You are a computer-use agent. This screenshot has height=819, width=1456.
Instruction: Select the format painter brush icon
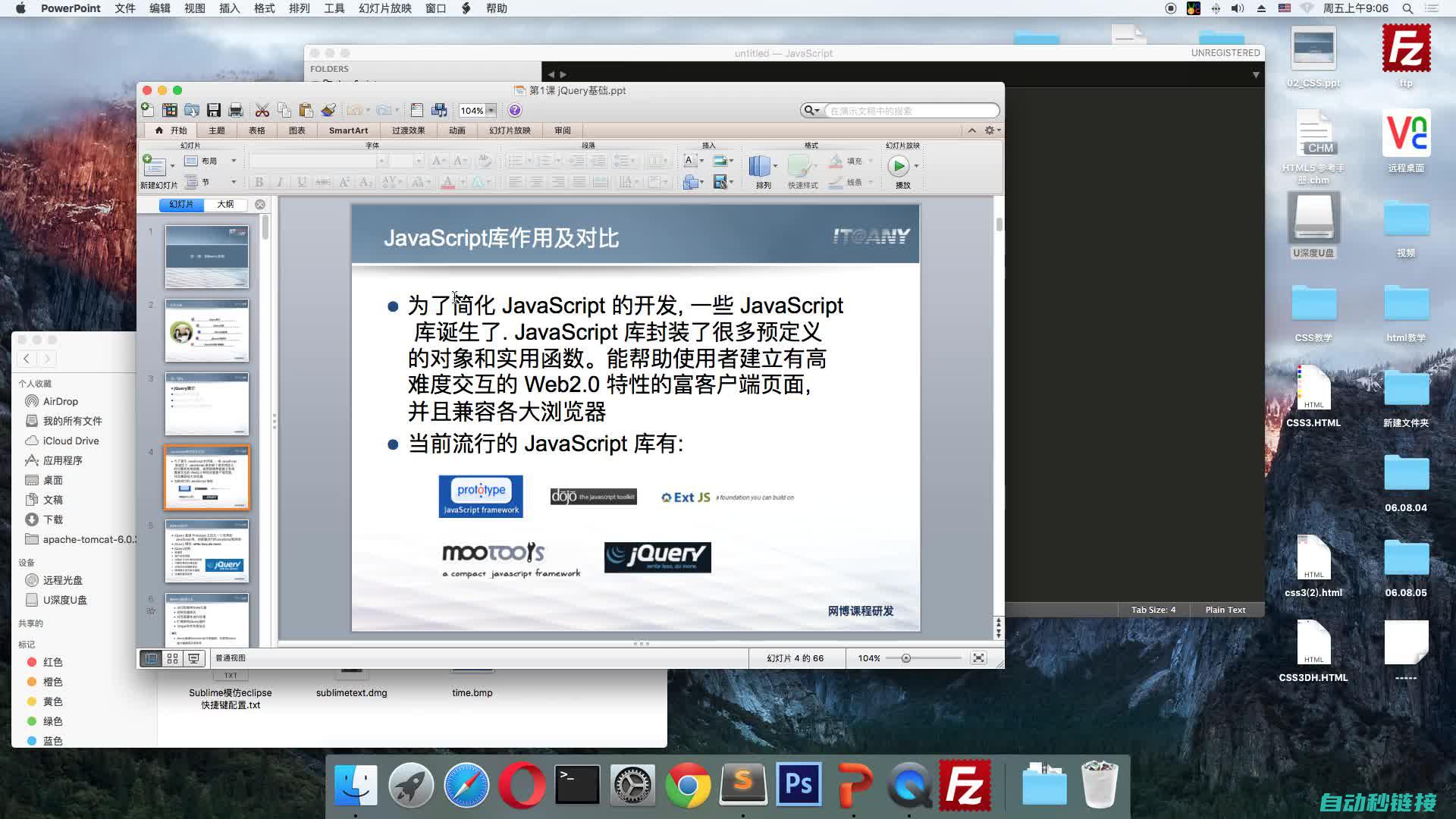pos(328,110)
